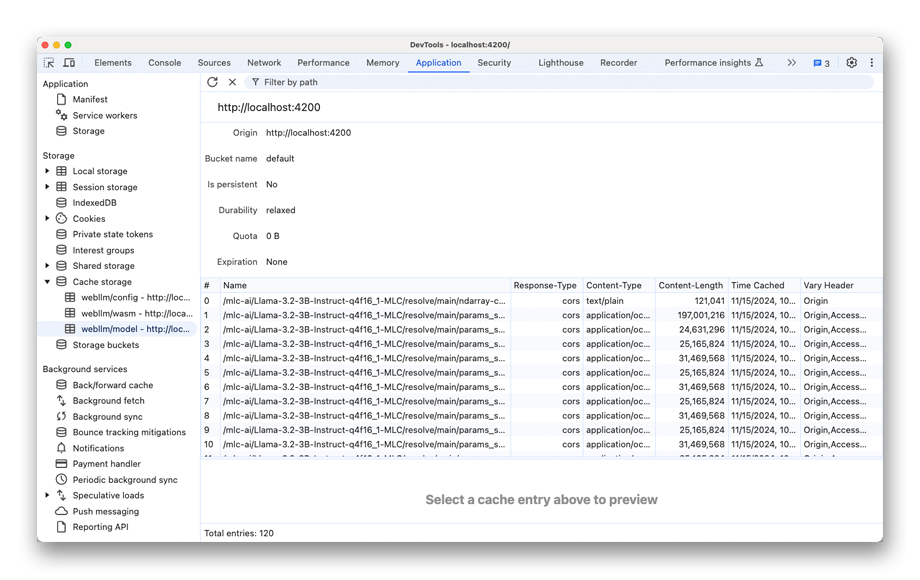Expand the Local storage tree node
920x580 pixels.
pyautogui.click(x=47, y=171)
